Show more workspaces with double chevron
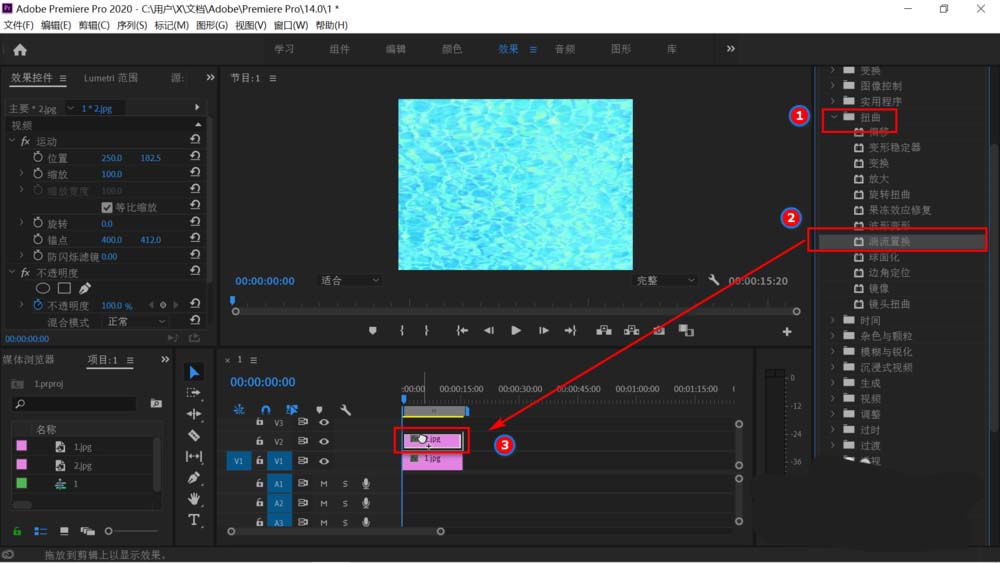This screenshot has width=1000, height=563. point(730,48)
